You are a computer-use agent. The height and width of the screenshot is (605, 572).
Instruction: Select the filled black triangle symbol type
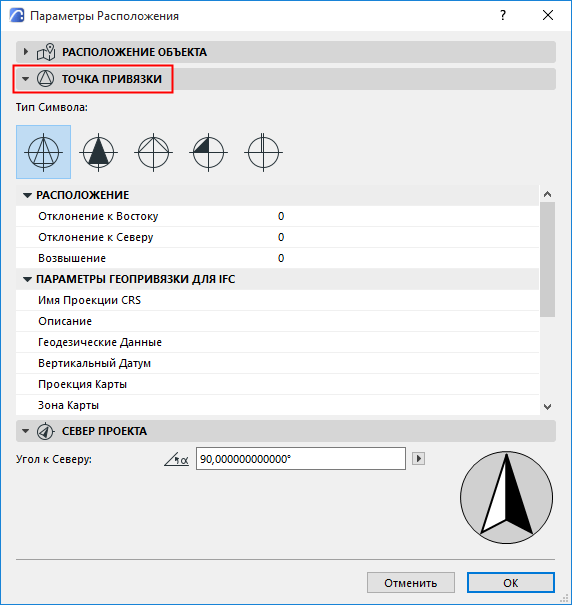(x=98, y=152)
